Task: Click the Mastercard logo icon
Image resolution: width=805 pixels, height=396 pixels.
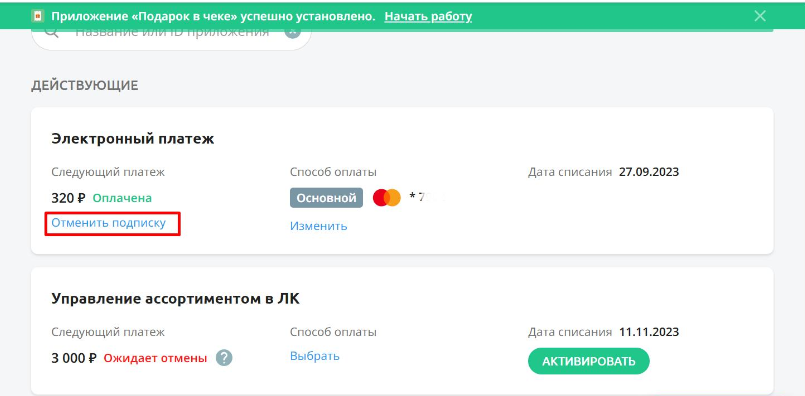Action: click(387, 198)
